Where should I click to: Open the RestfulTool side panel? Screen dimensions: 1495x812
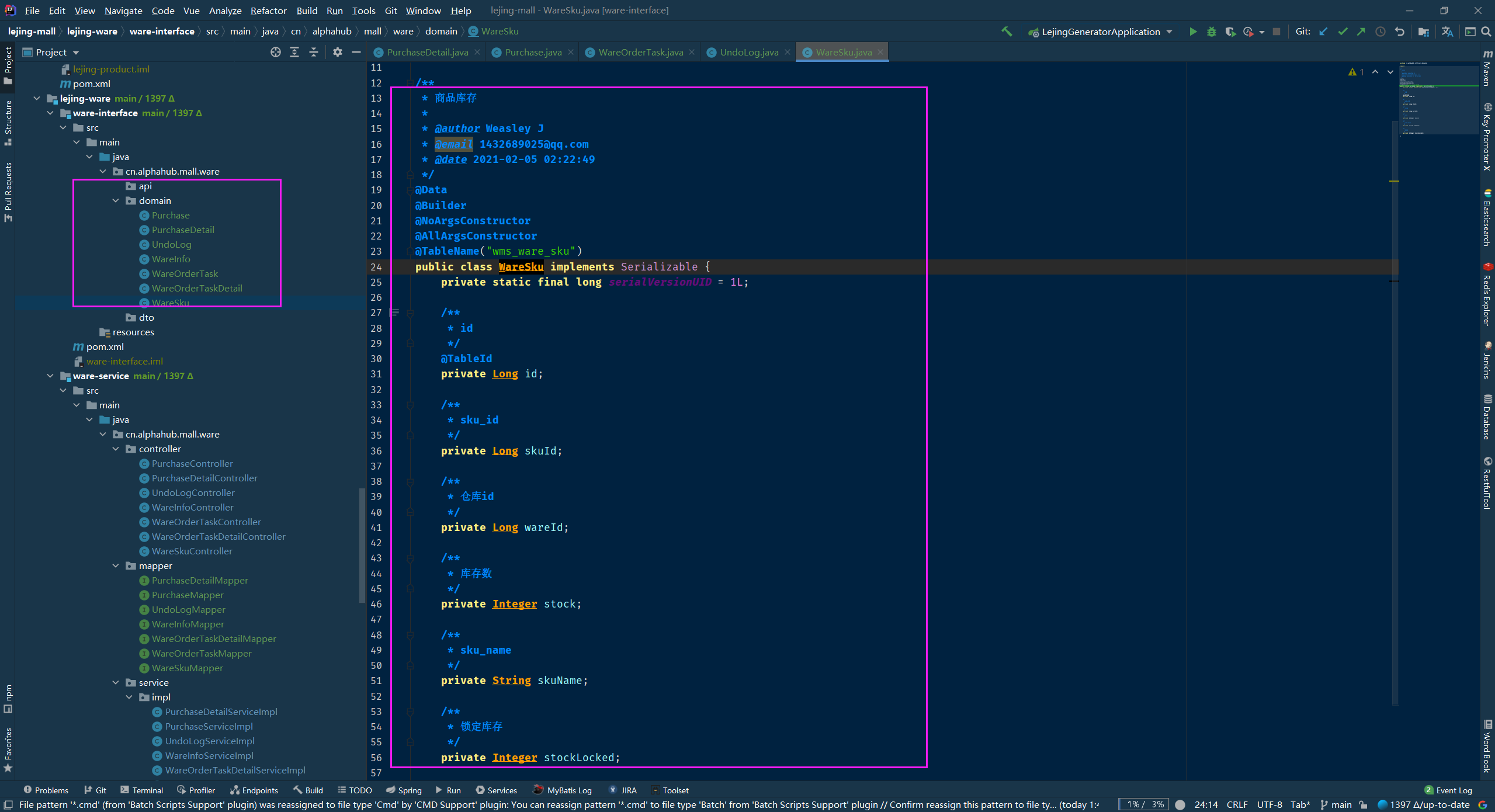pyautogui.click(x=1487, y=483)
